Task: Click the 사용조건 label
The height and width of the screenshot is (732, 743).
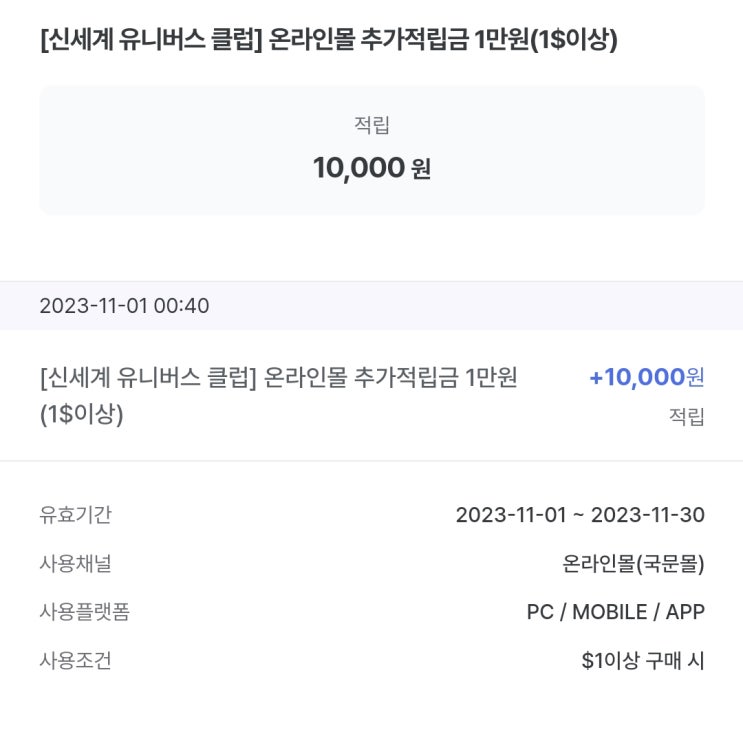Action: [x=75, y=660]
